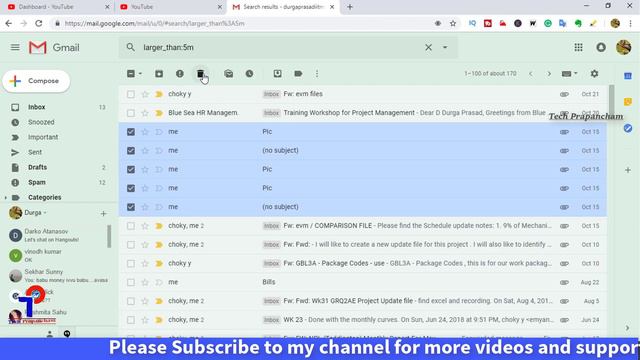Clear the search with the X icon
640x360 pixels.
[x=428, y=47]
